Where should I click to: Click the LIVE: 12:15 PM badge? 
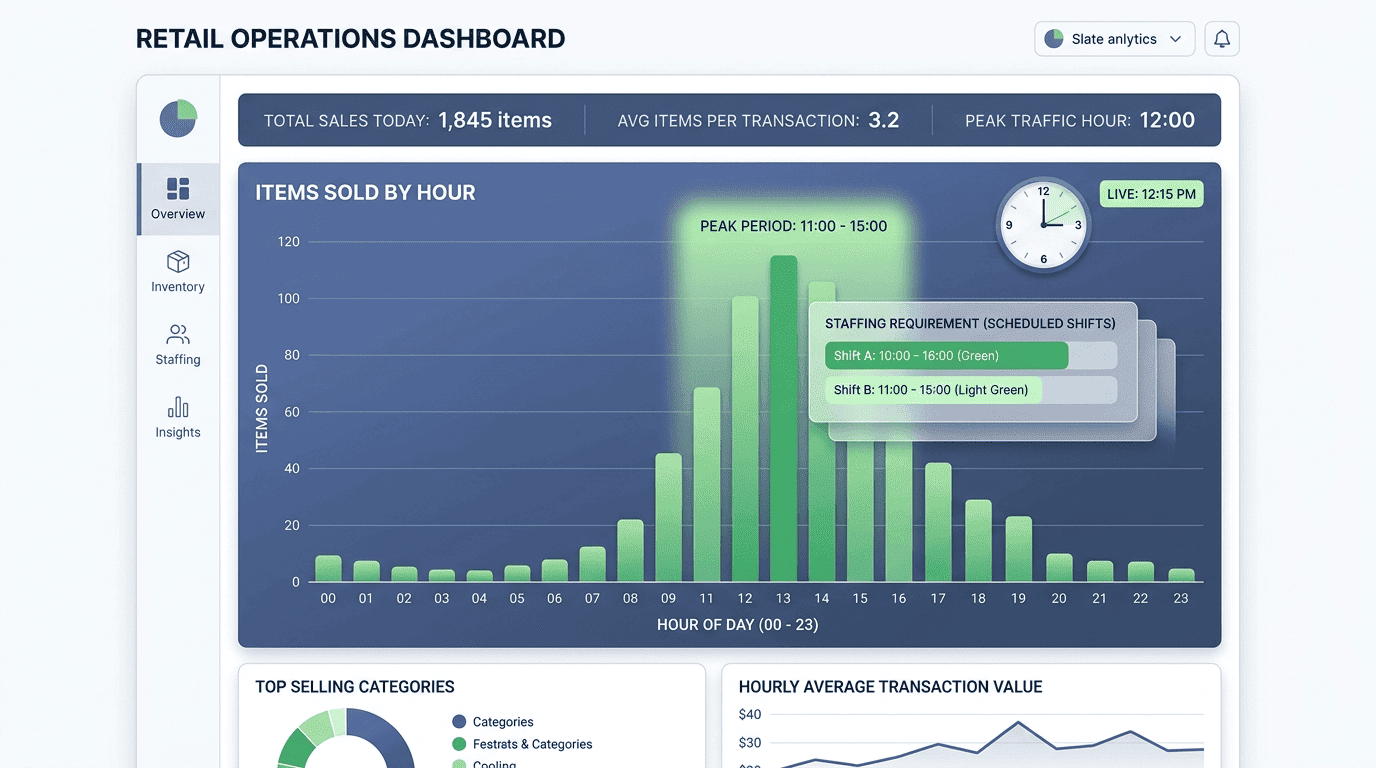(x=1151, y=194)
